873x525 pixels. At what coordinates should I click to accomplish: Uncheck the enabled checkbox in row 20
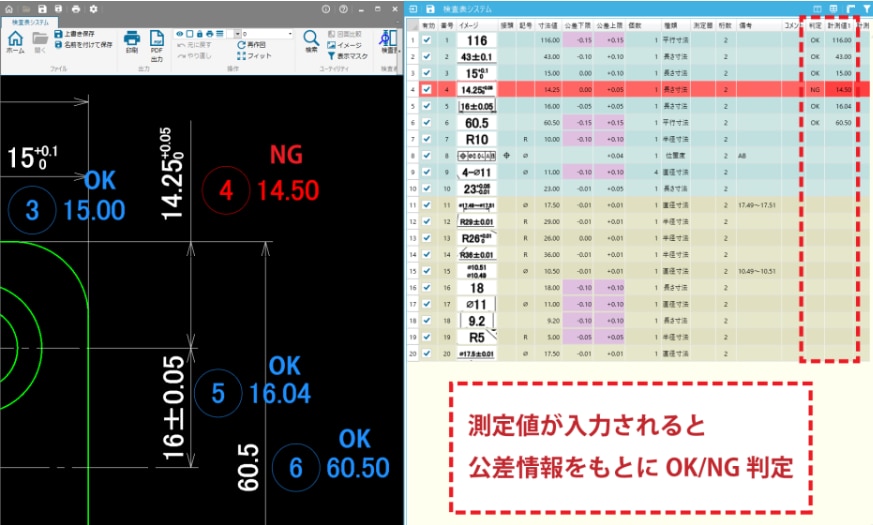pos(427,354)
